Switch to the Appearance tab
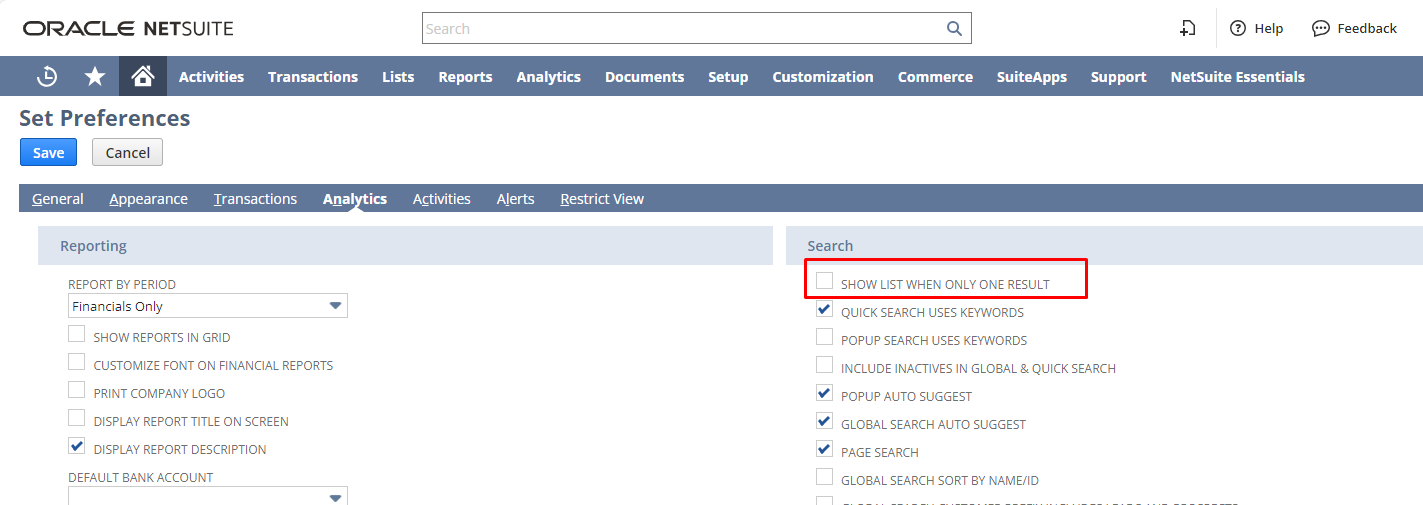1423x505 pixels. (x=148, y=199)
